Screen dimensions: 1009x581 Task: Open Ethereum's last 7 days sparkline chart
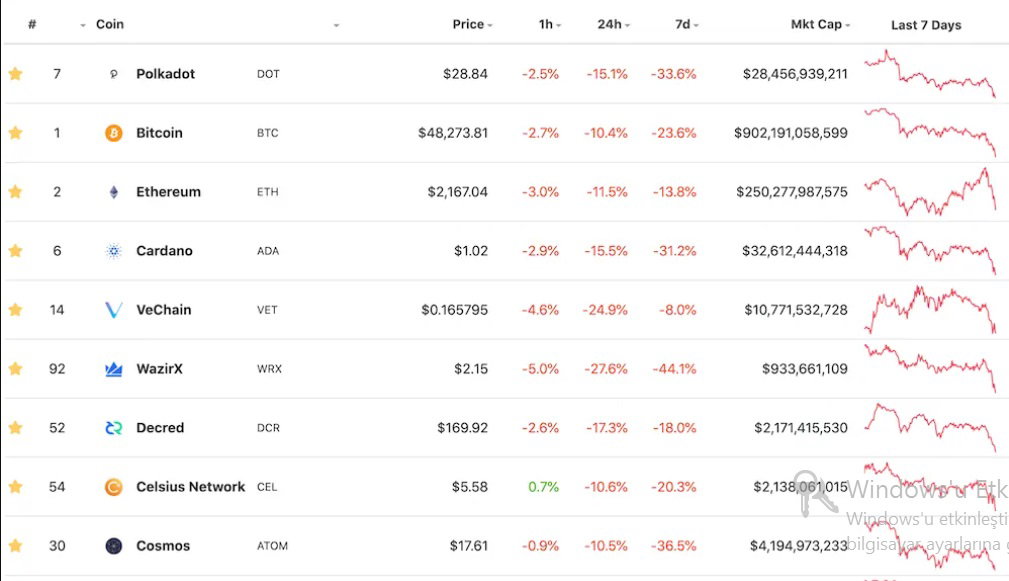click(x=930, y=192)
